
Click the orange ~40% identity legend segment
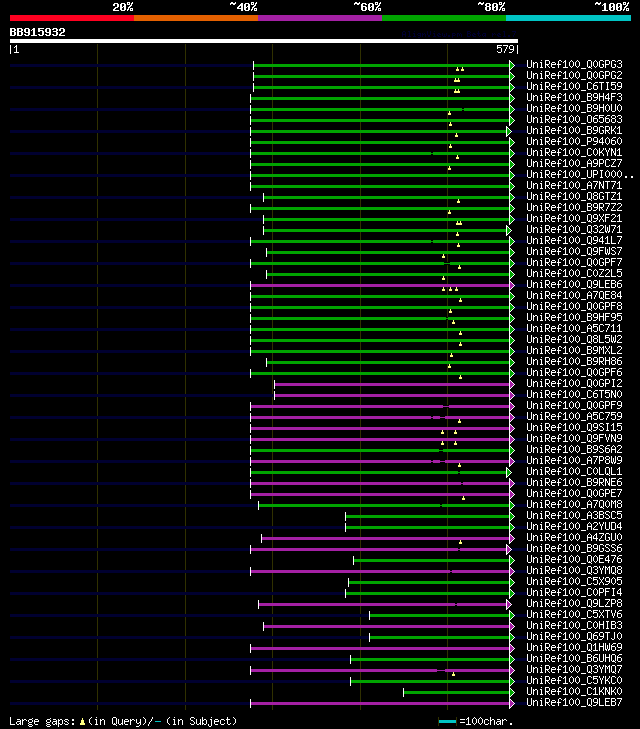(x=196, y=18)
